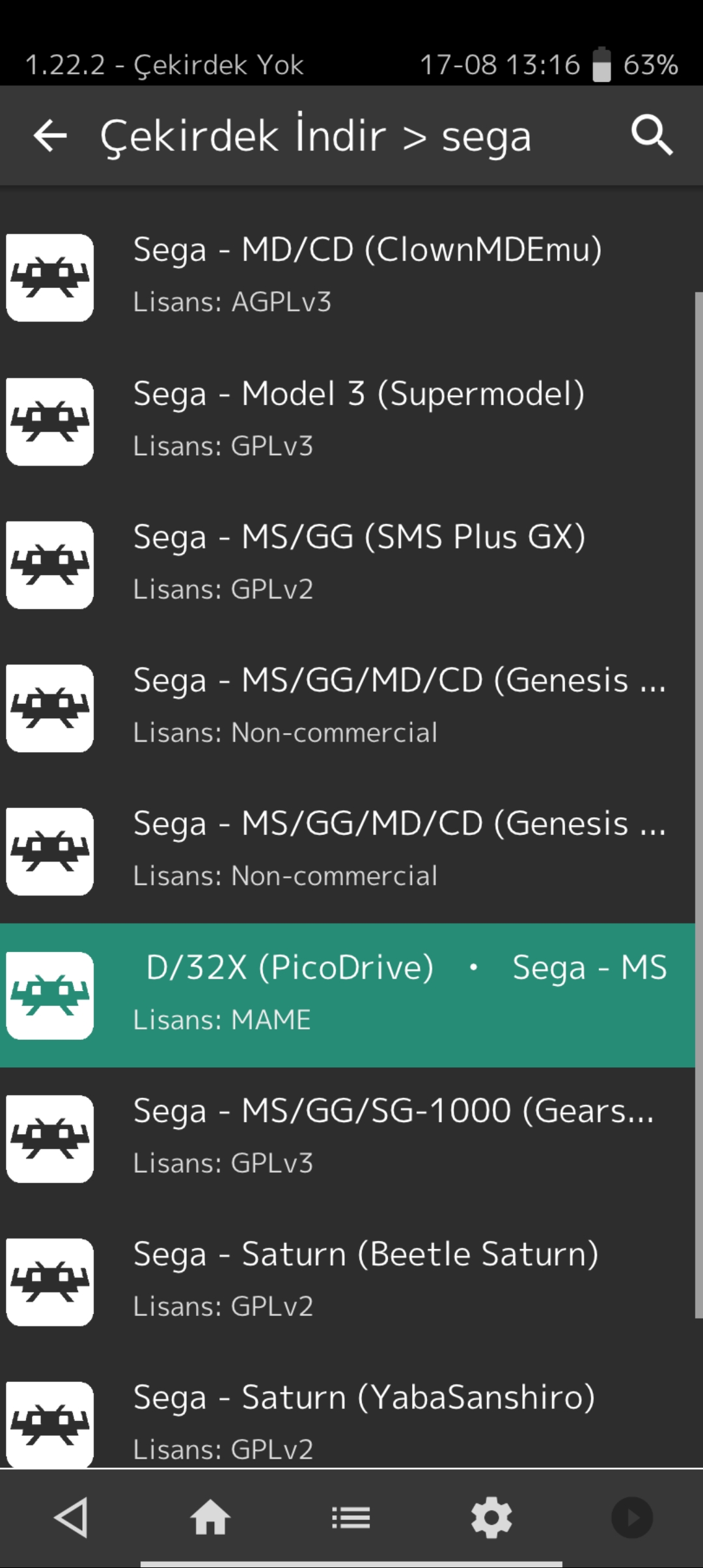The height and width of the screenshot is (1568, 703).
Task: Select Sega - Saturn (Beetle Saturn) core
Action: pyautogui.click(x=348, y=1281)
